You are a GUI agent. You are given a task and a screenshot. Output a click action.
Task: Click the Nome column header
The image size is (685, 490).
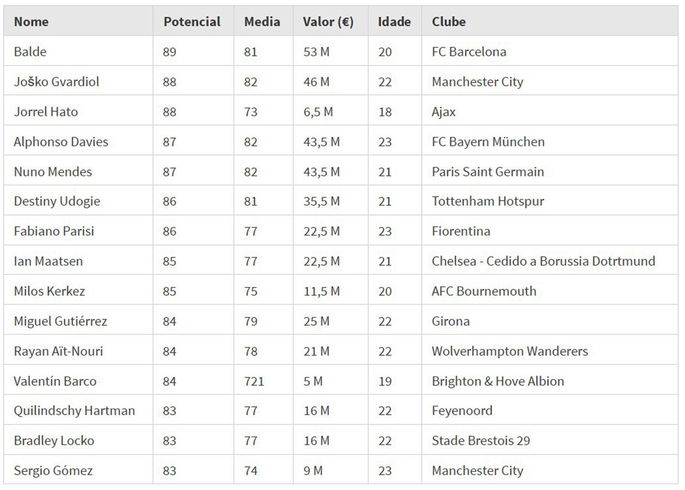pyautogui.click(x=32, y=21)
